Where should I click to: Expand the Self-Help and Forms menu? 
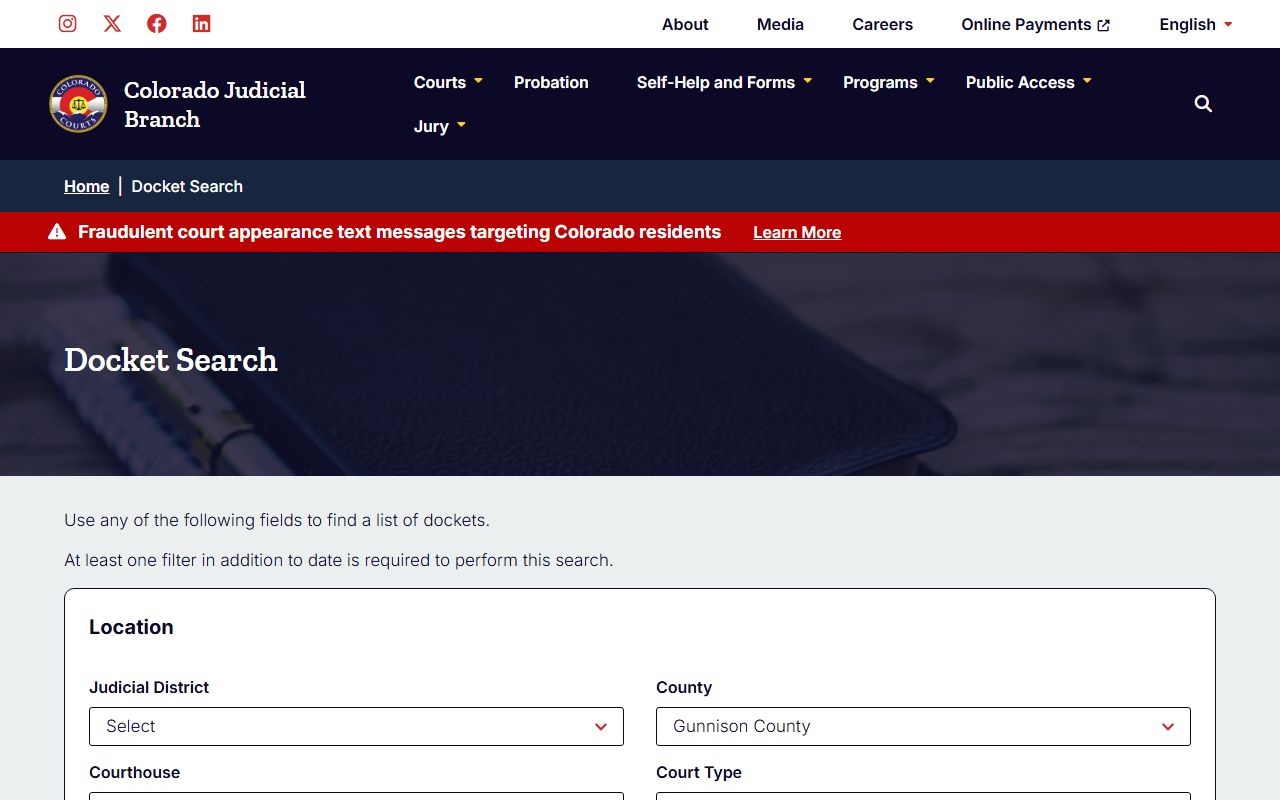[x=724, y=82]
